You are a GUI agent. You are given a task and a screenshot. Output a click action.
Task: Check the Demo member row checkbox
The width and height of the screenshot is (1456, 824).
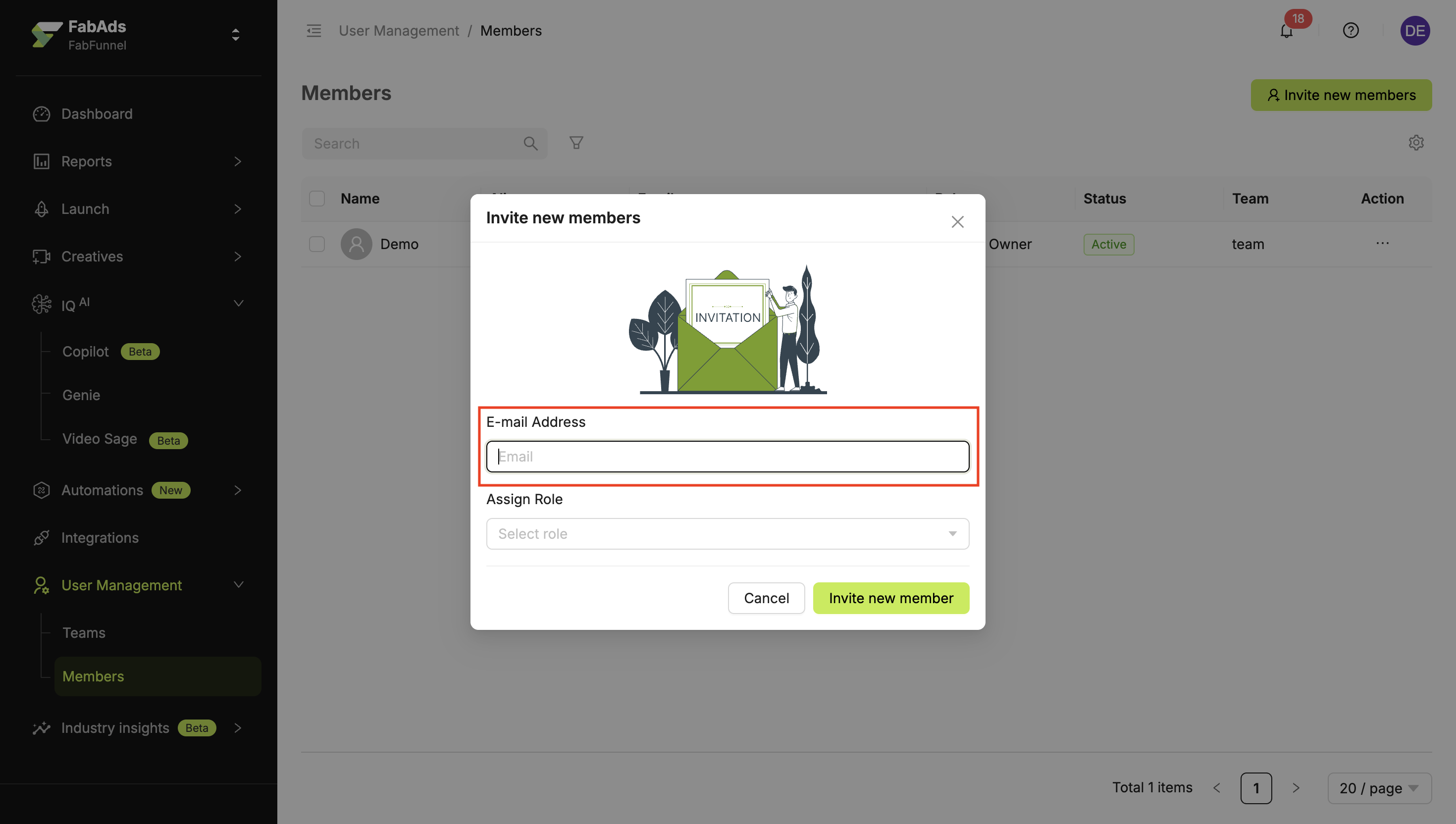[317, 244]
